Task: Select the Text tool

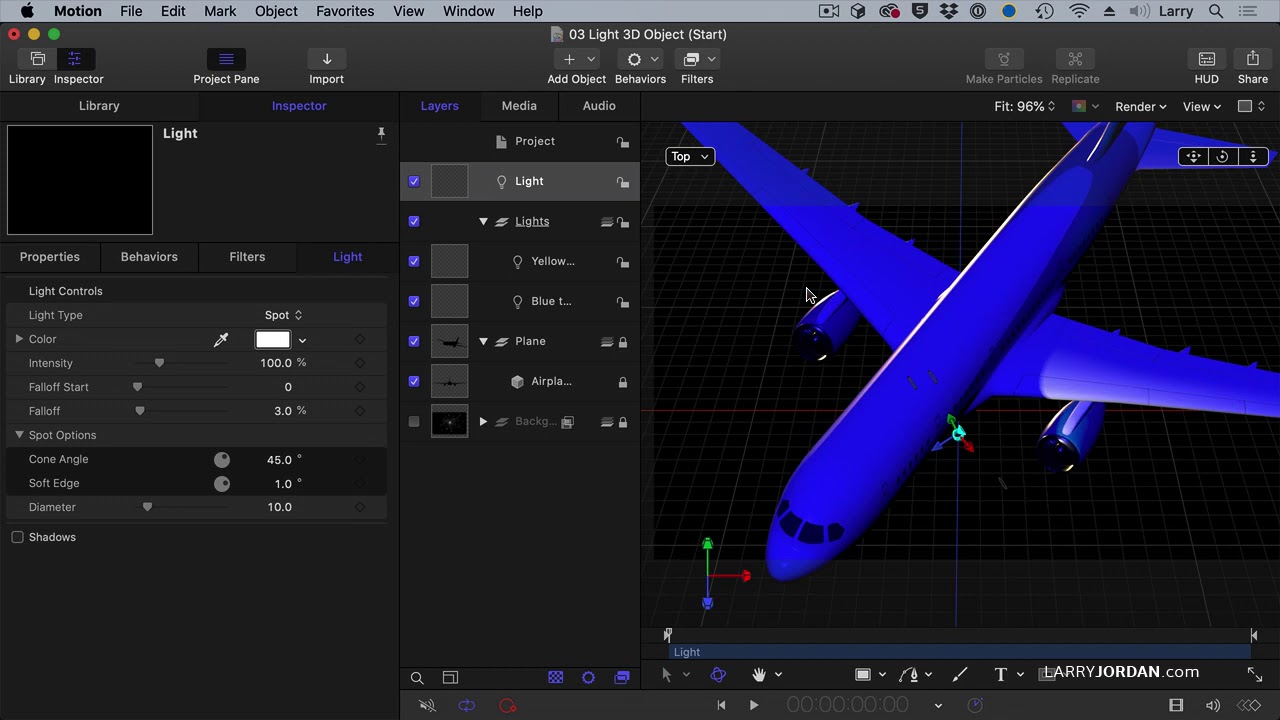Action: pos(1001,675)
